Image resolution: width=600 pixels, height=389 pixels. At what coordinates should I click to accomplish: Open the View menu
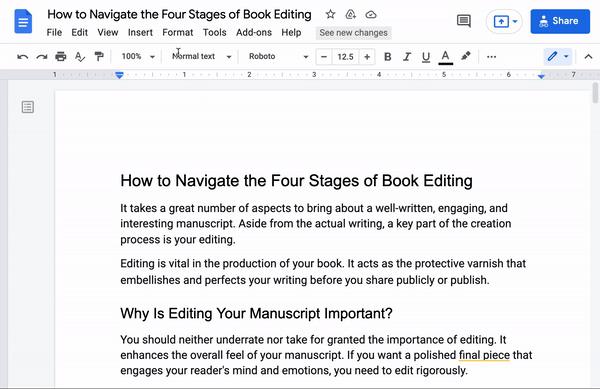click(x=108, y=33)
